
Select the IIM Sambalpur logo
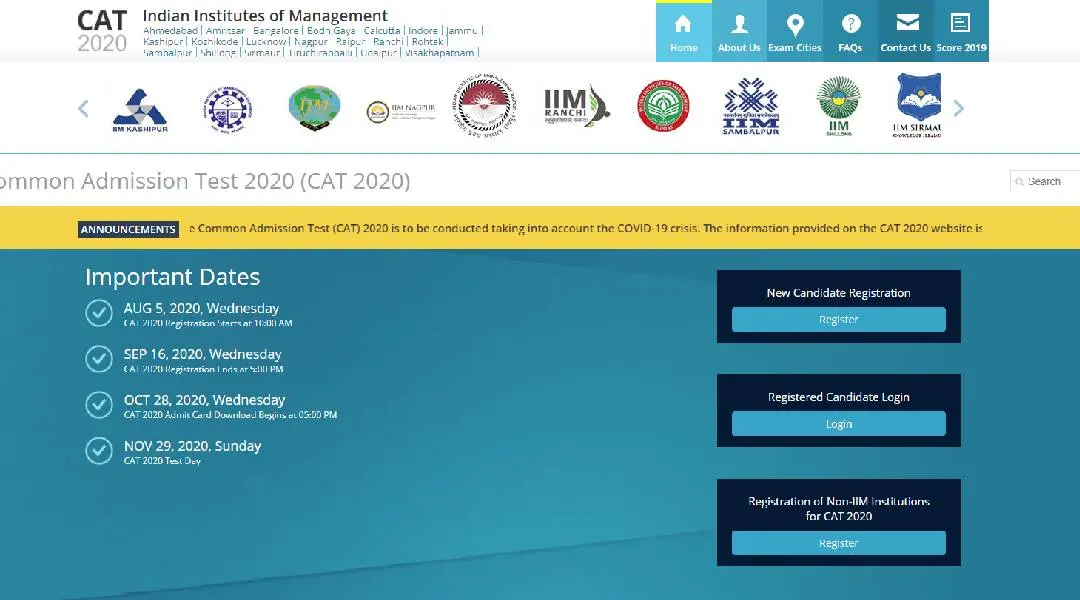click(x=750, y=108)
